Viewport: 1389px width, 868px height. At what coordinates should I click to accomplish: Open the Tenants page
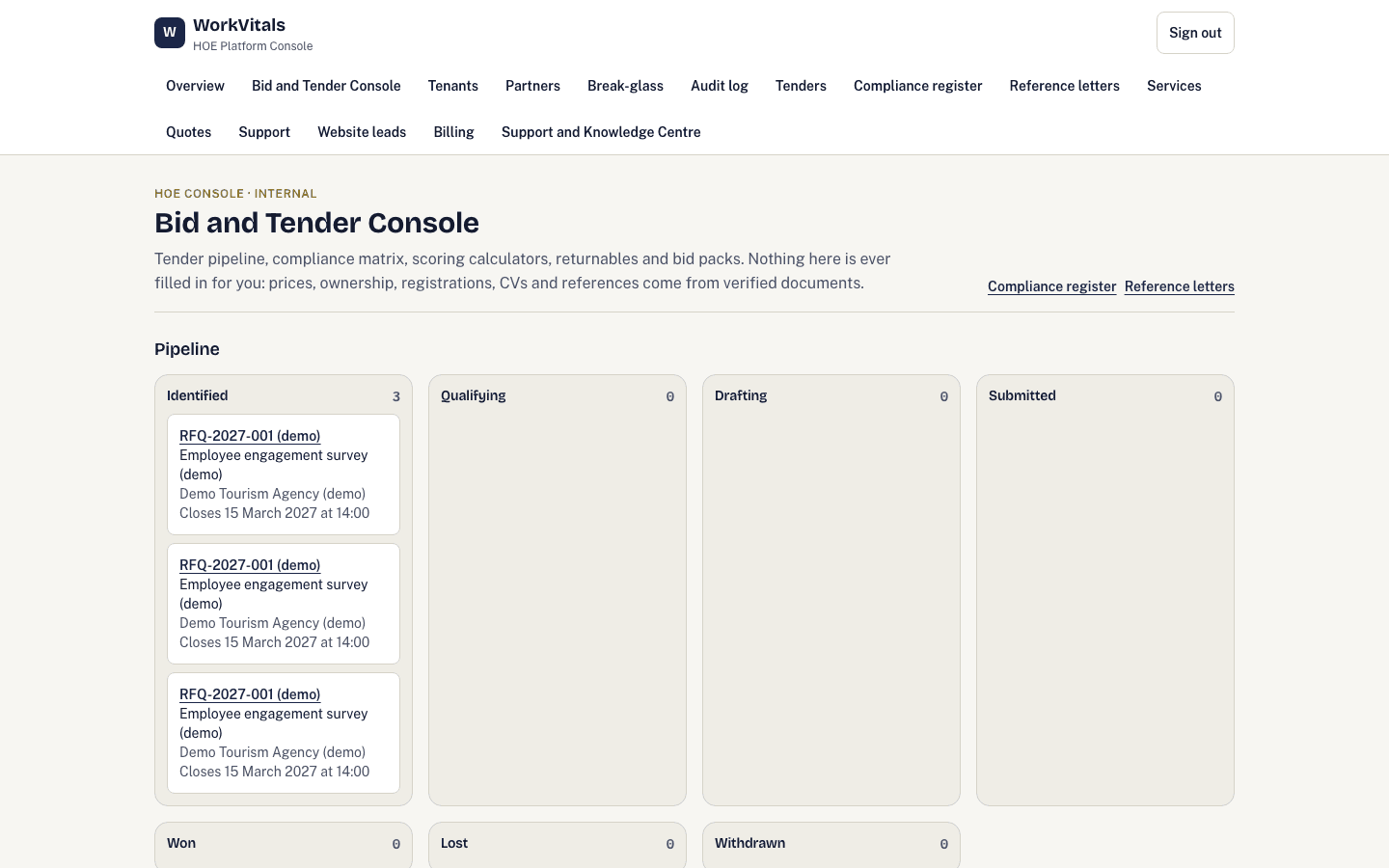coord(453,86)
